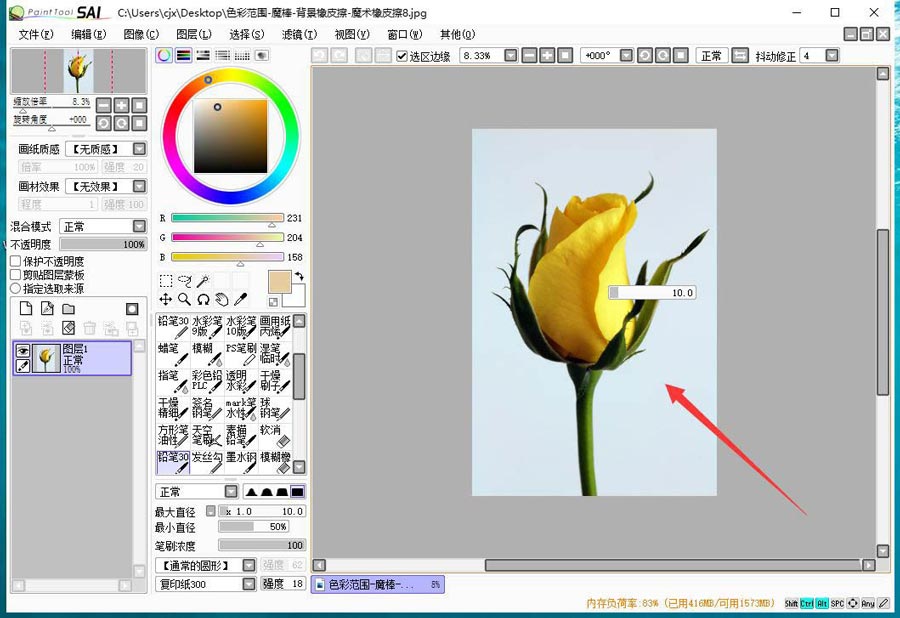Choose the move layer tool
900x618 pixels.
(165, 300)
